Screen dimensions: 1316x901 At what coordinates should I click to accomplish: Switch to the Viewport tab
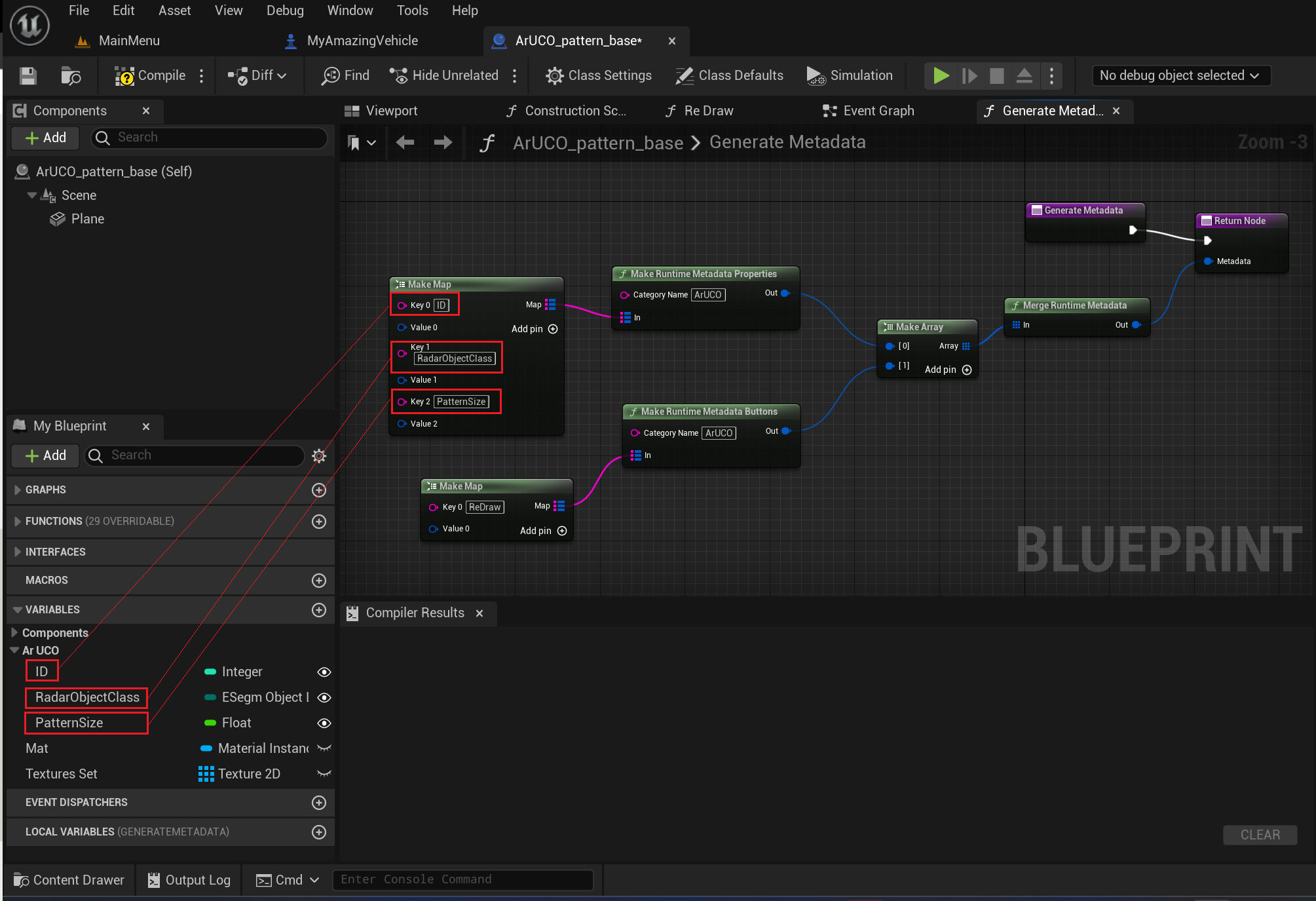pos(381,111)
